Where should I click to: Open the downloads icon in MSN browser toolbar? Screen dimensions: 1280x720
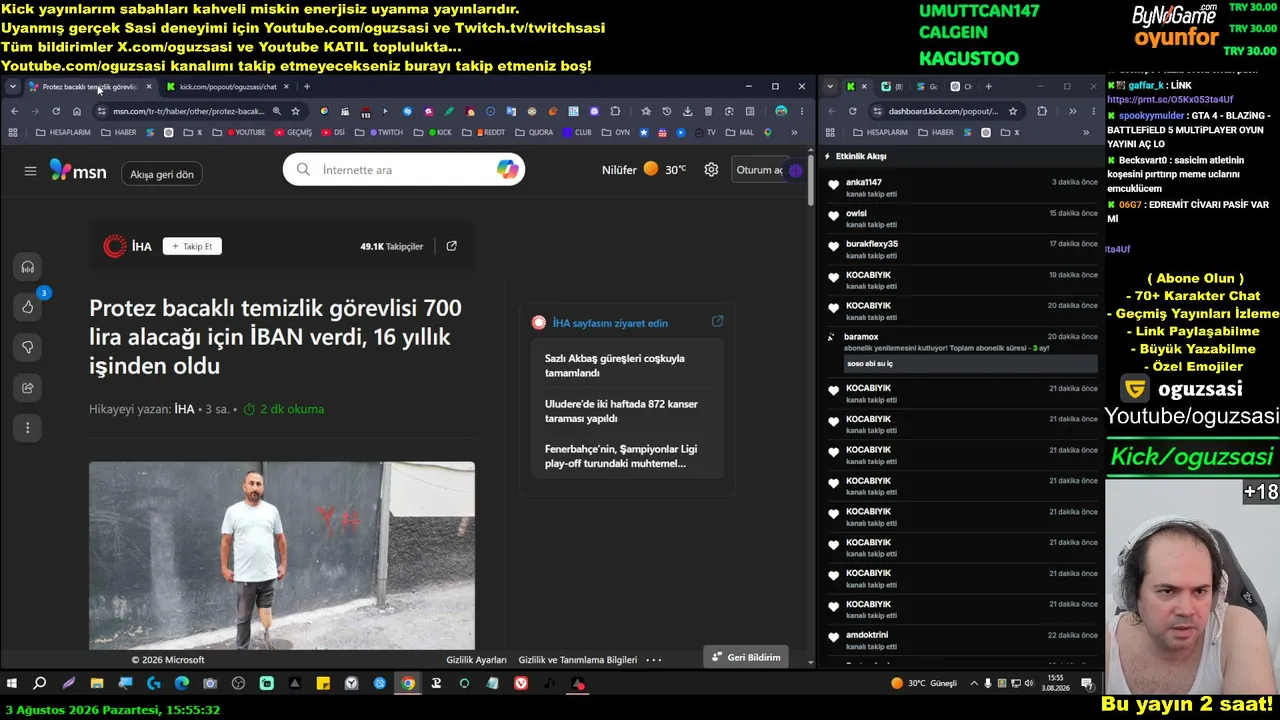click(x=688, y=111)
